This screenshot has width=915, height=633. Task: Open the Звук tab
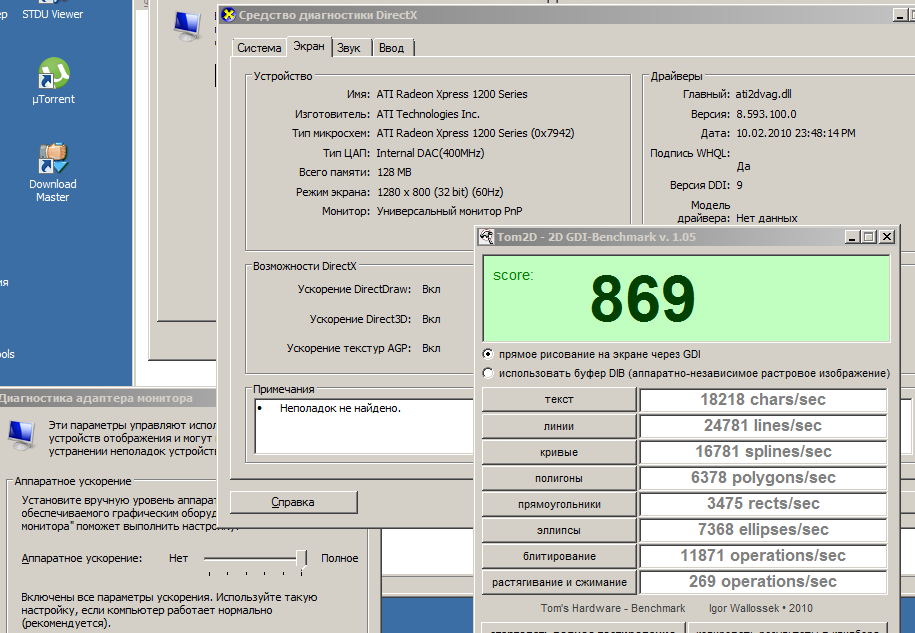point(349,48)
